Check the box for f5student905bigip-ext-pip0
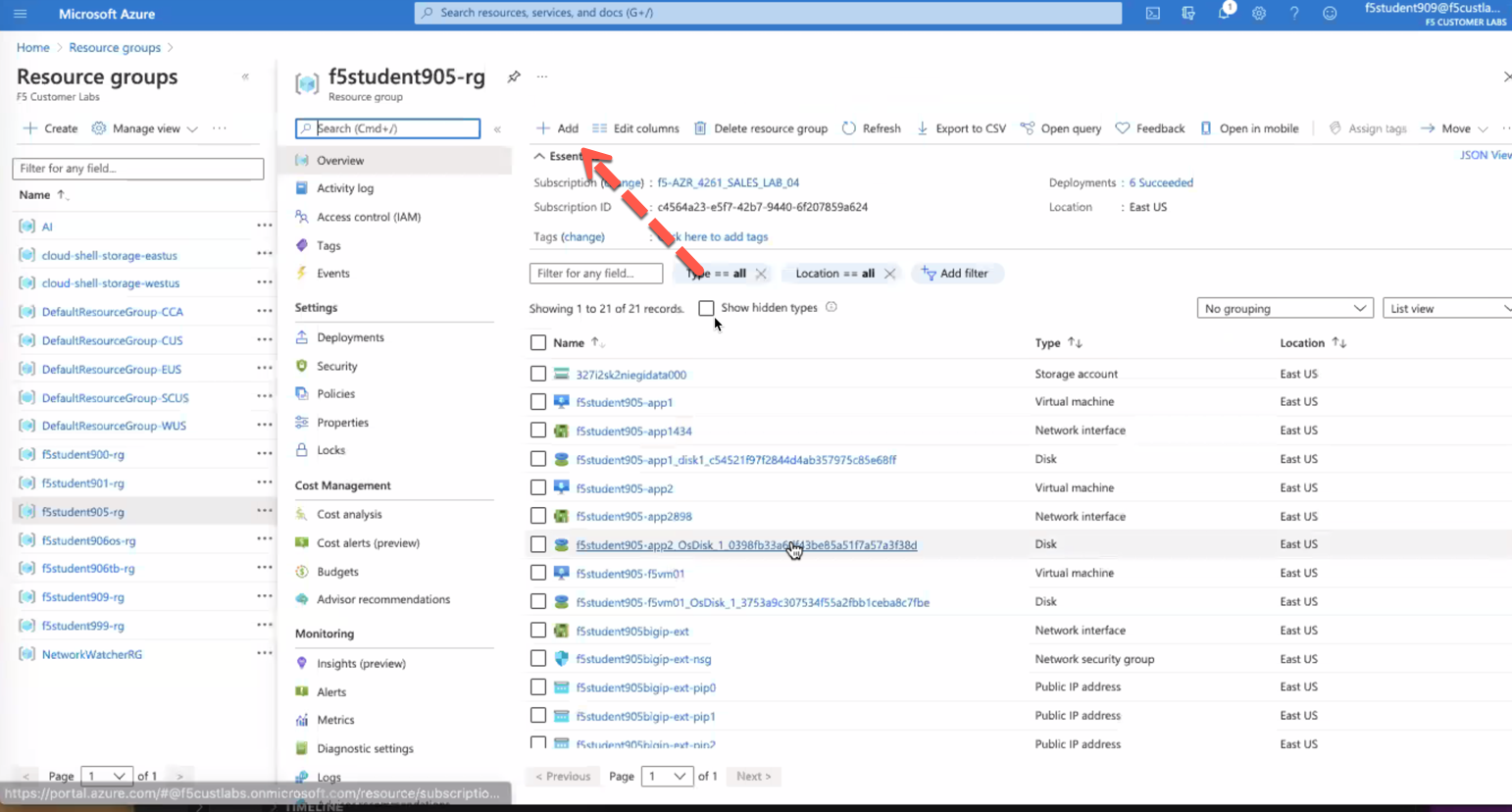 coord(538,686)
